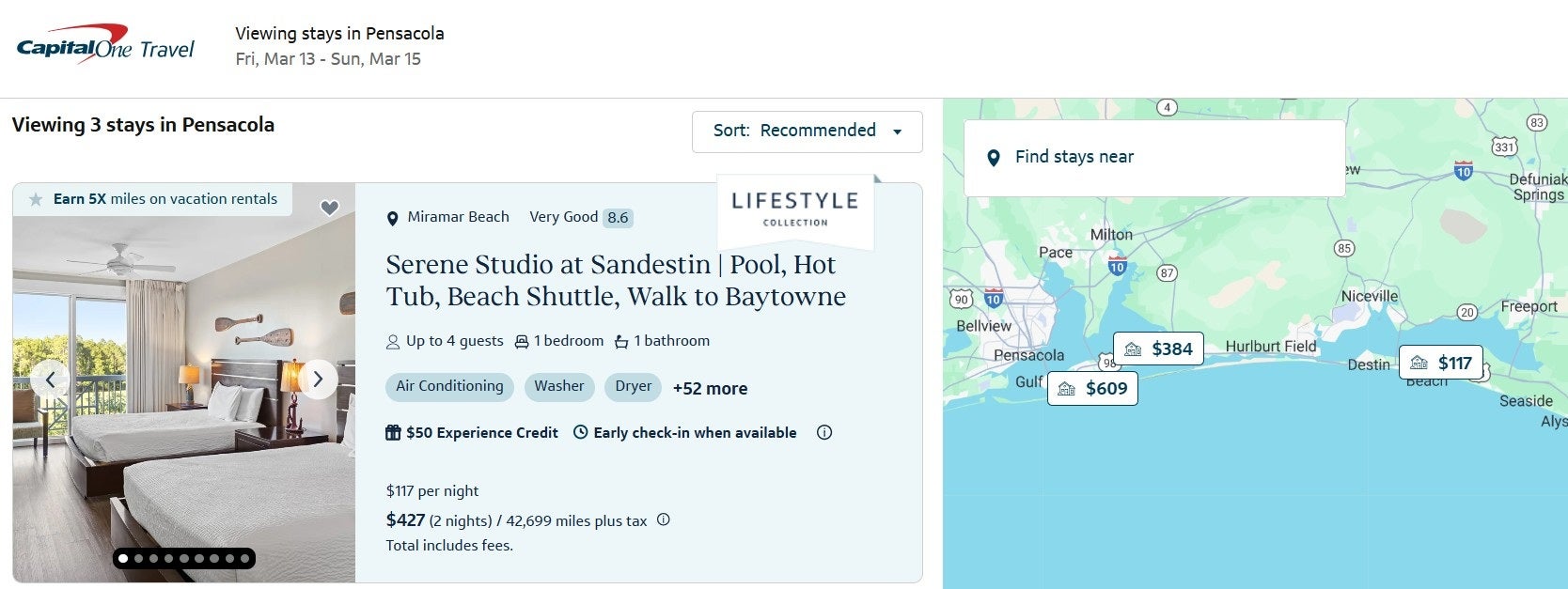Click the Washer amenity chip
This screenshot has height=589, width=1568.
tap(558, 386)
